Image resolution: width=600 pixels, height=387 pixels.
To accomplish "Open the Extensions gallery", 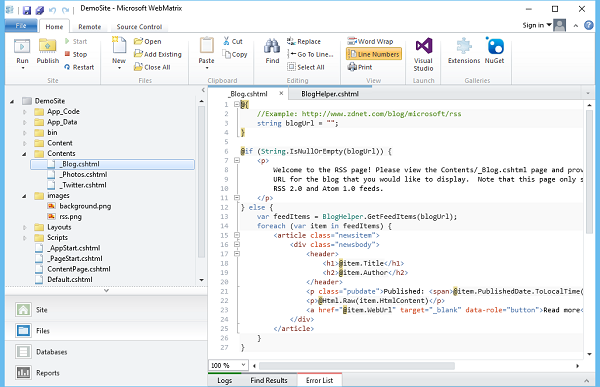I will [x=464, y=46].
